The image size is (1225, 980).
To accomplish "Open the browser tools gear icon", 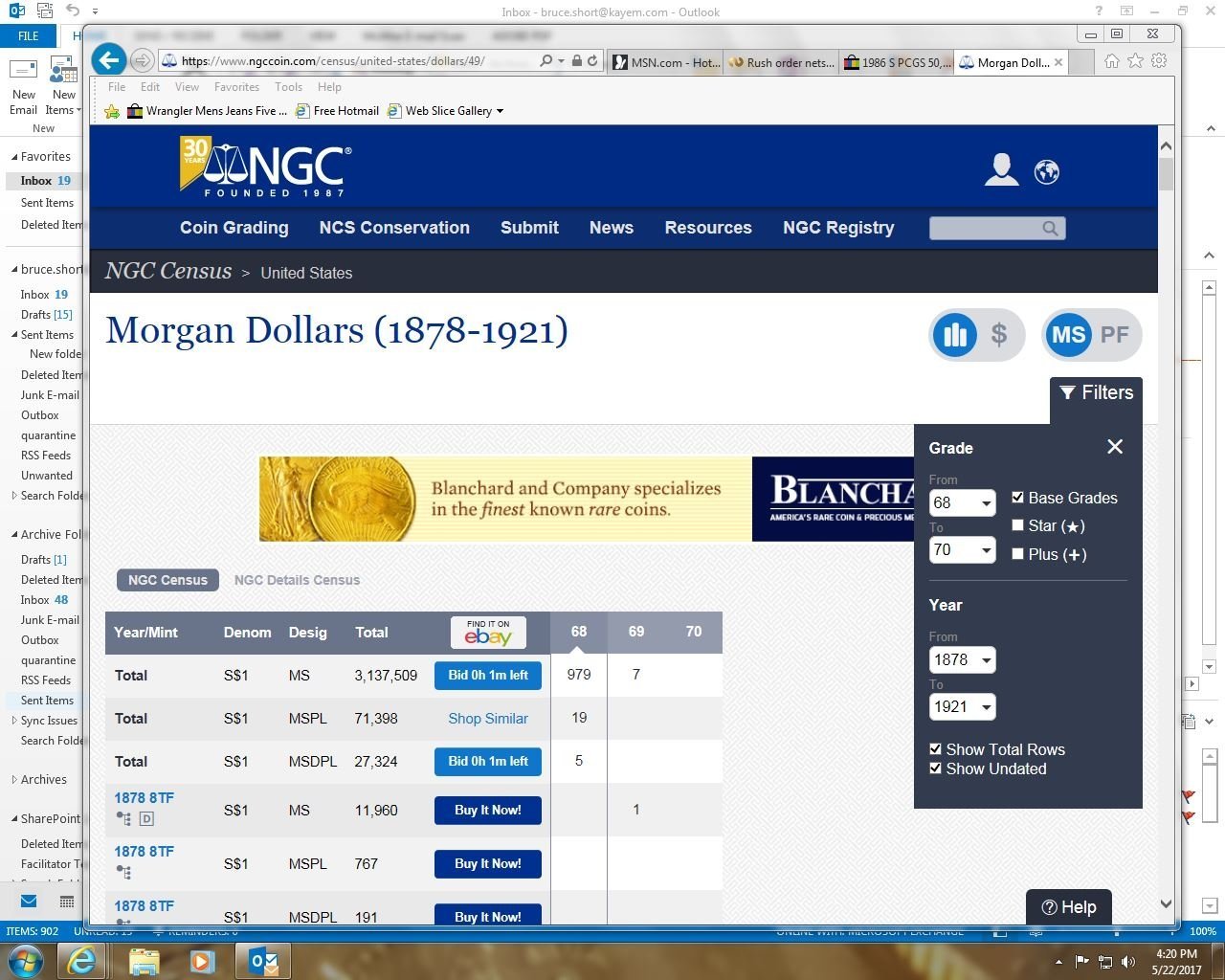I will click(1159, 61).
